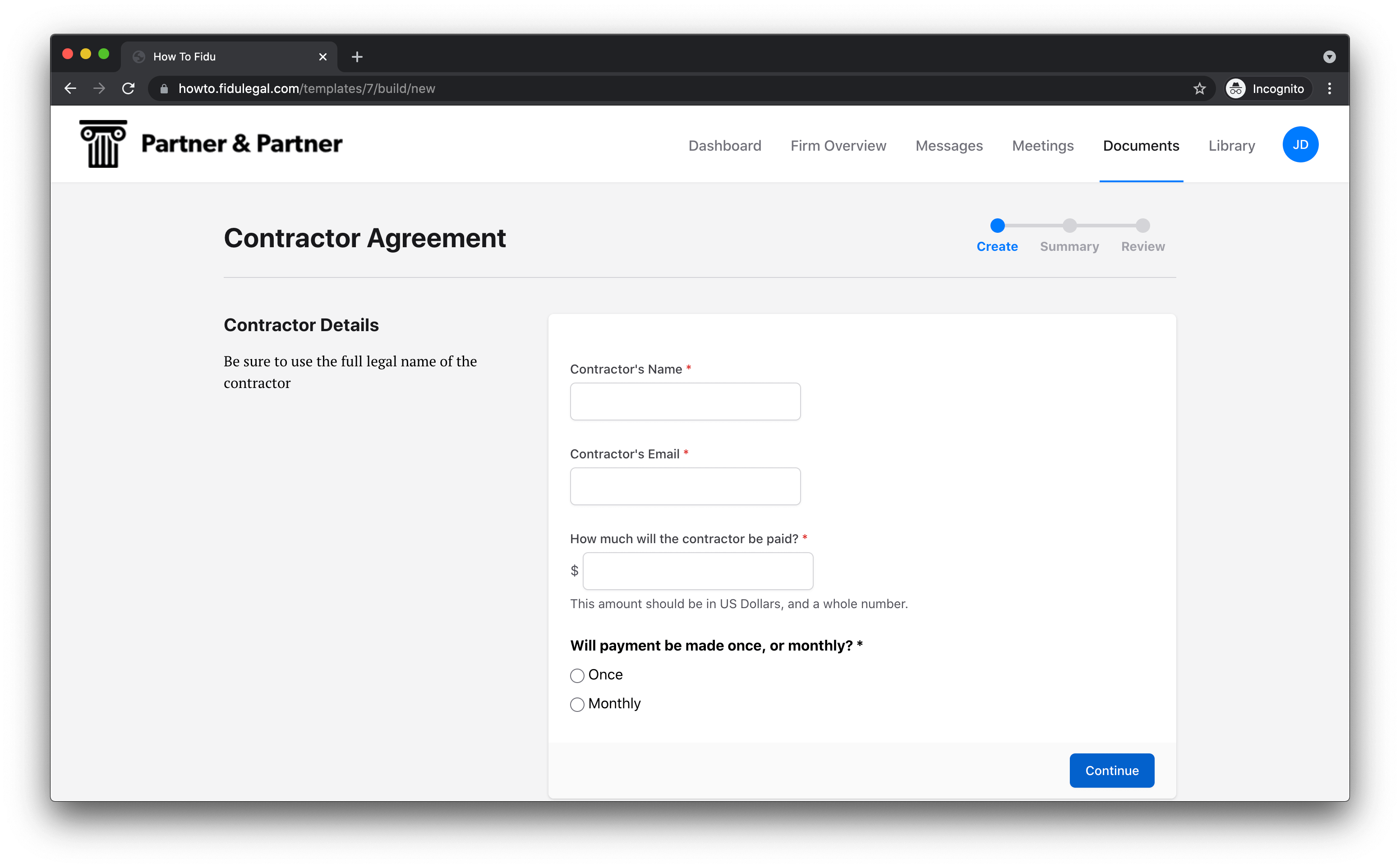The image size is (1400, 868).
Task: Select the Monthly payment radio button
Action: tap(577, 704)
